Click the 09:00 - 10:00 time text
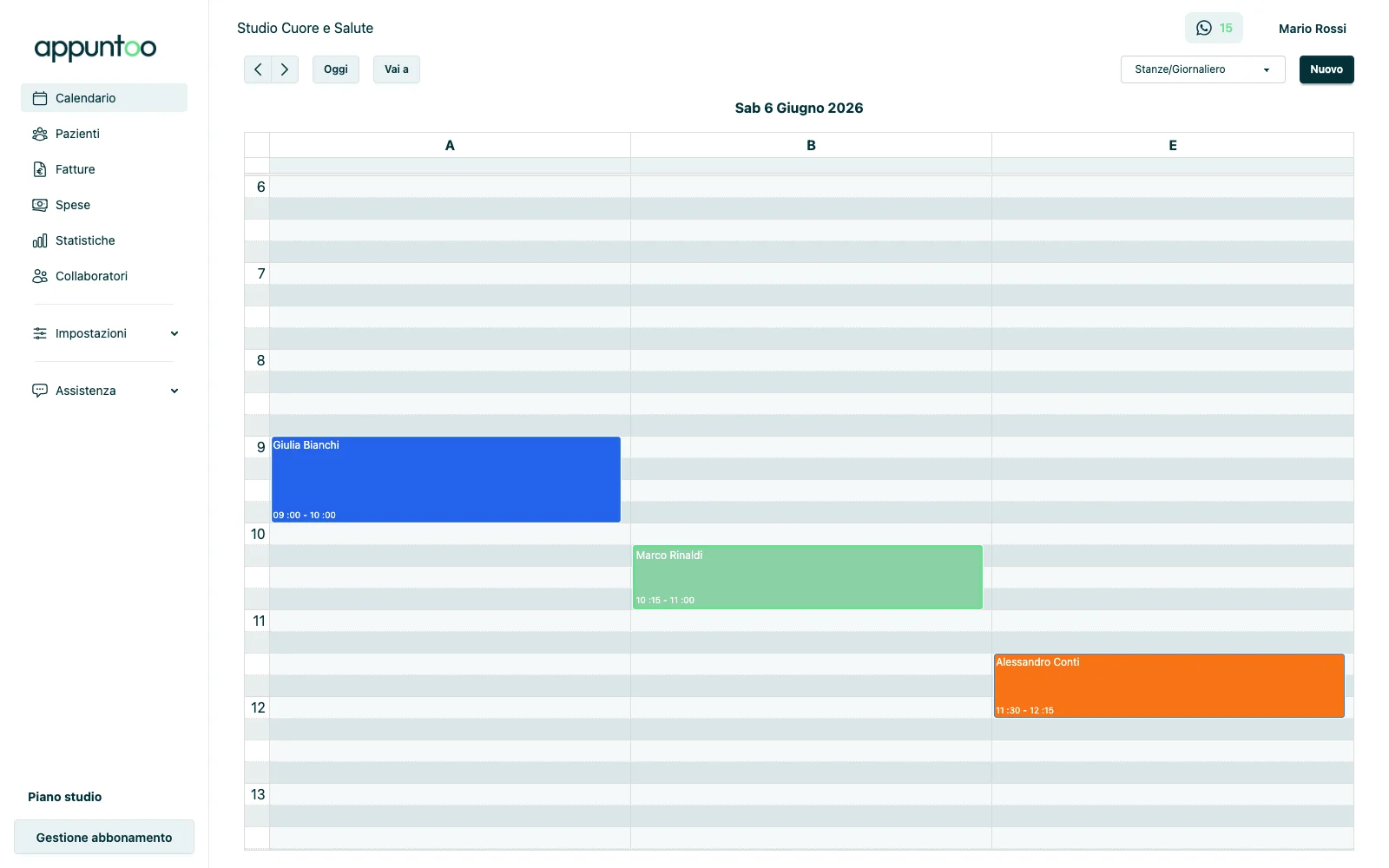The image size is (1389, 868). 304,515
